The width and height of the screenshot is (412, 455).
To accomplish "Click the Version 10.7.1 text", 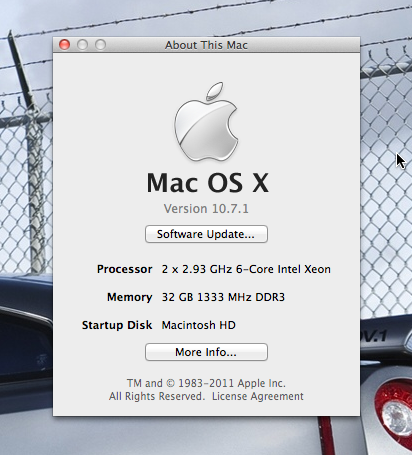I will [x=206, y=209].
